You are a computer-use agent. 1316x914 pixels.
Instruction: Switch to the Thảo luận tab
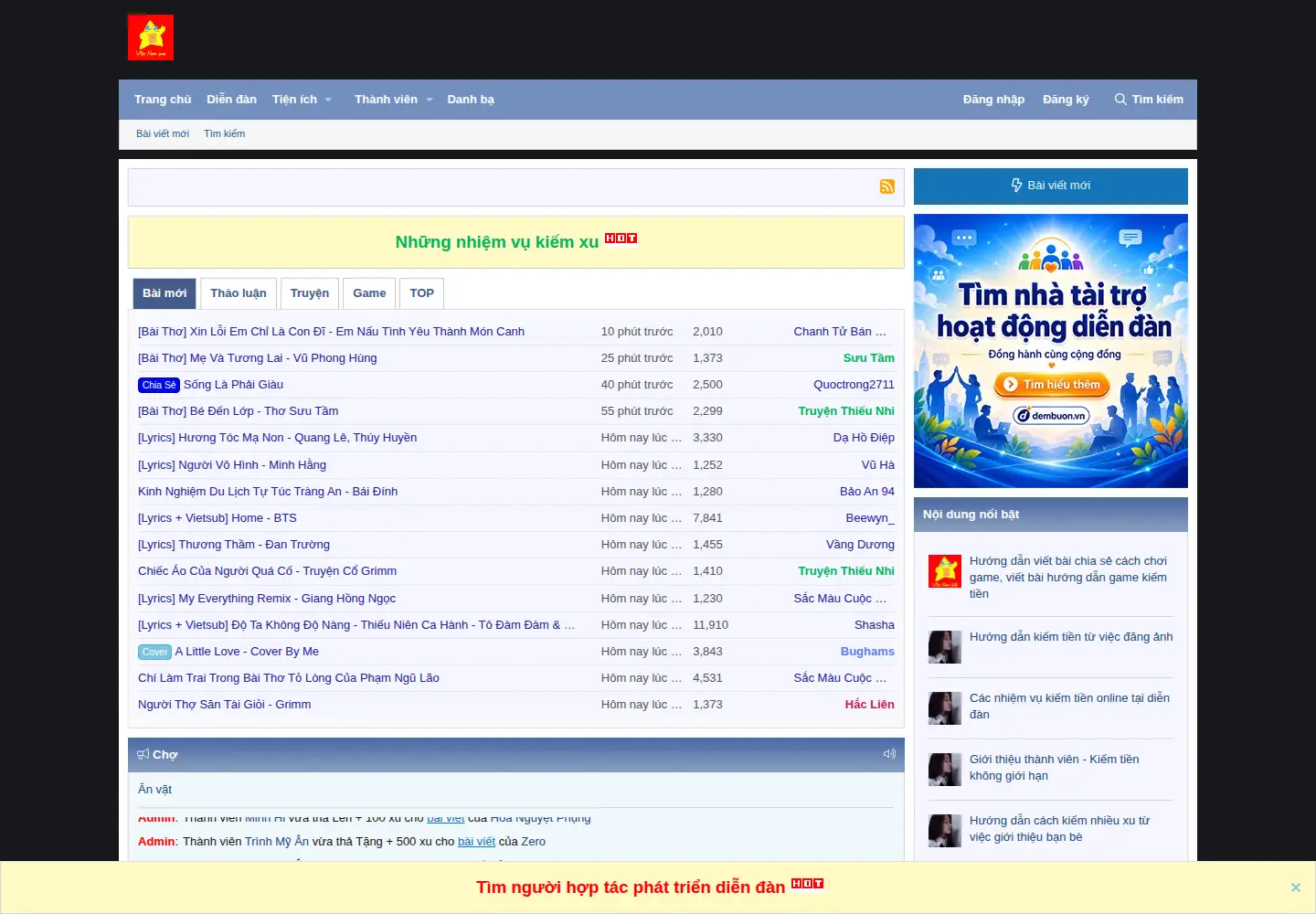[x=239, y=293]
